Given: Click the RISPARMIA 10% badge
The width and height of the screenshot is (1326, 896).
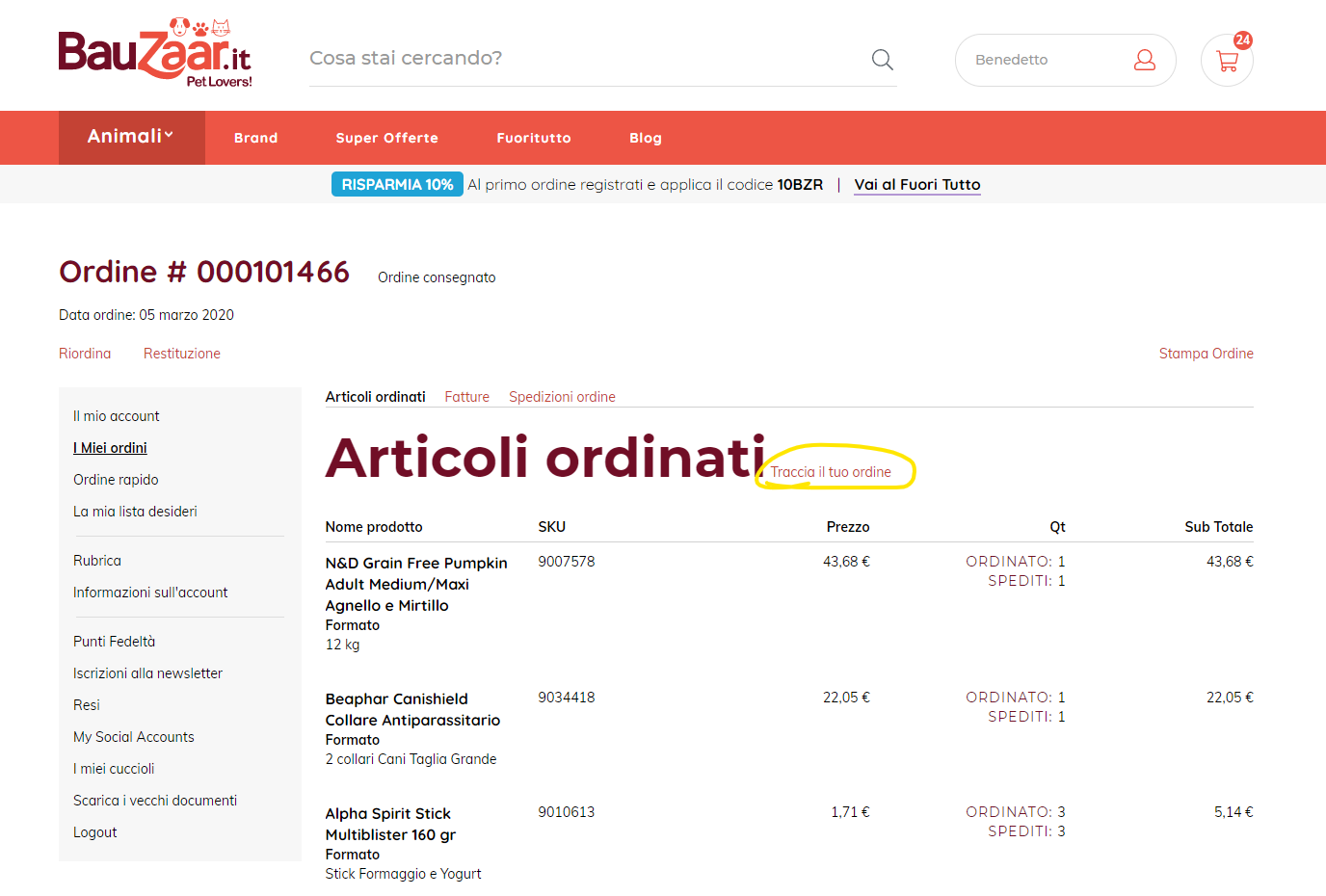Looking at the screenshot, I should (397, 184).
